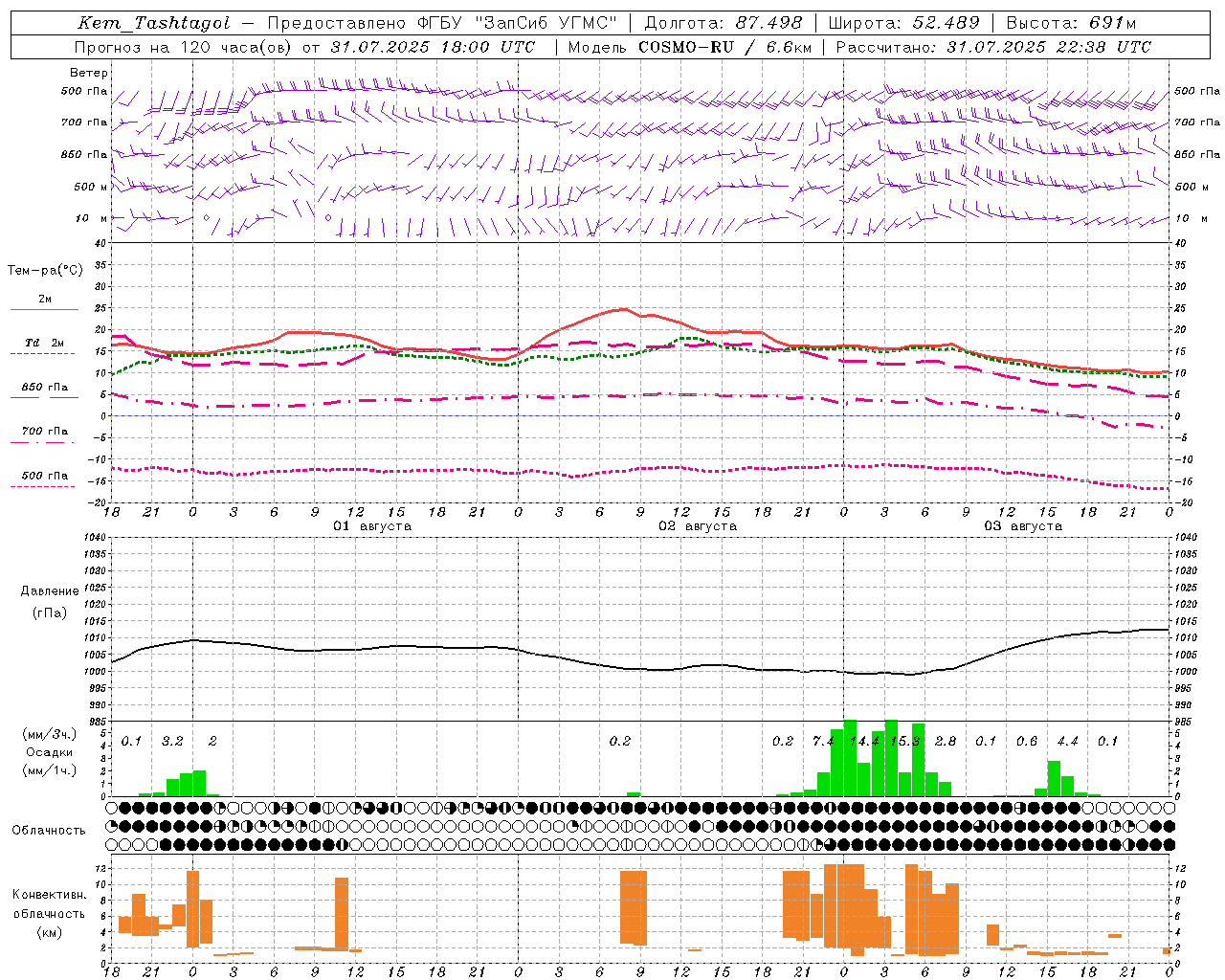Click the forecast start time 31.07.2025 18:00 UTC

pyautogui.click(x=433, y=47)
